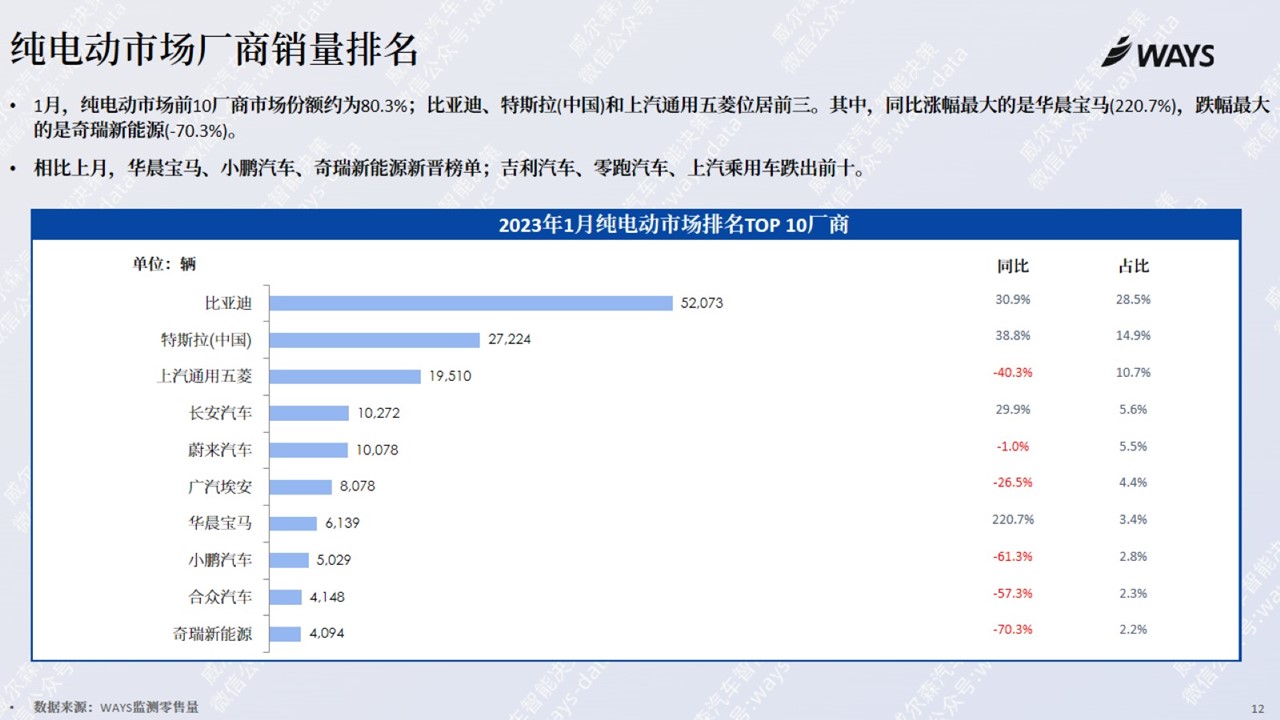Click the sales value 6,139

click(x=342, y=524)
